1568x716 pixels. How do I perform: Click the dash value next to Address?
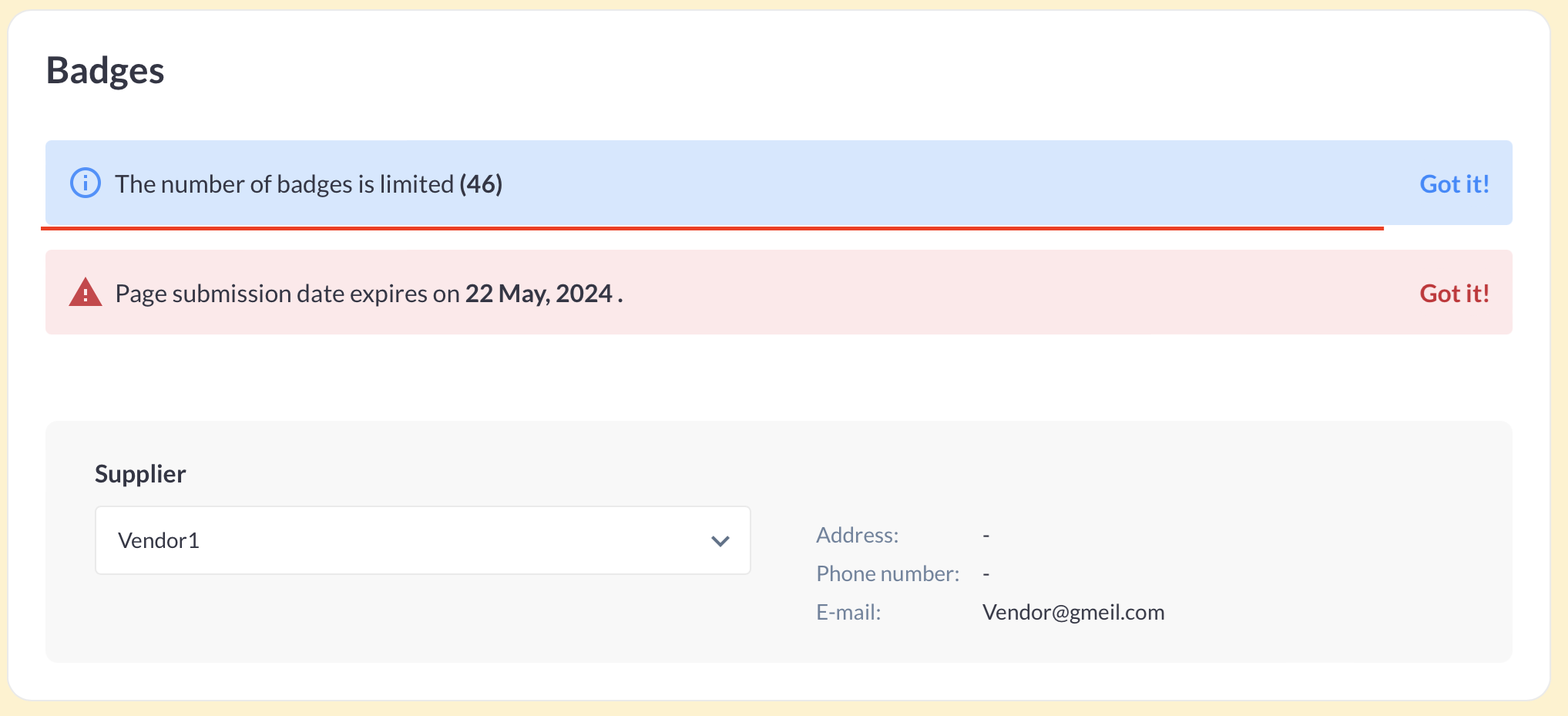tap(986, 535)
